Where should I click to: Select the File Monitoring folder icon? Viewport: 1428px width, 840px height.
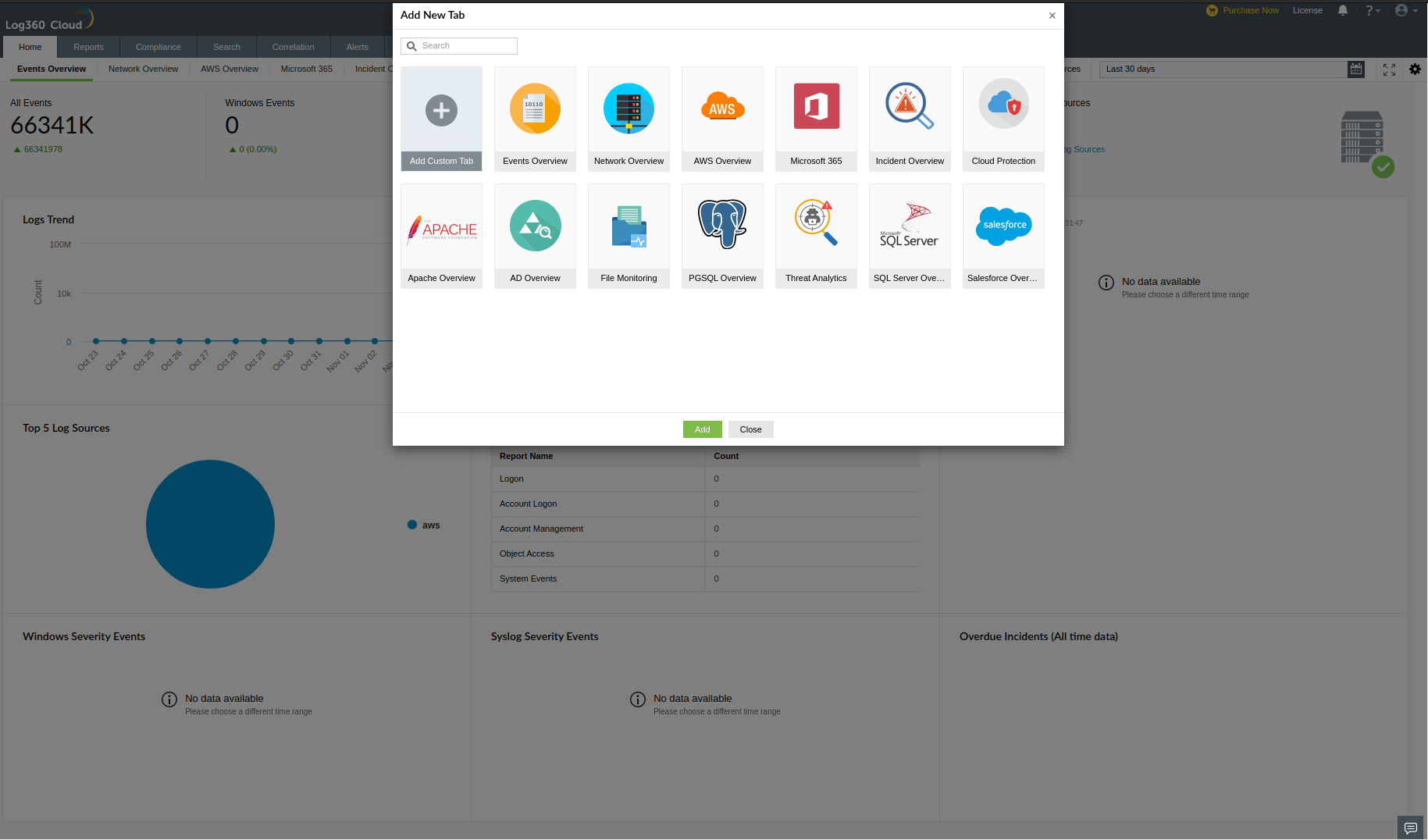[x=629, y=226]
